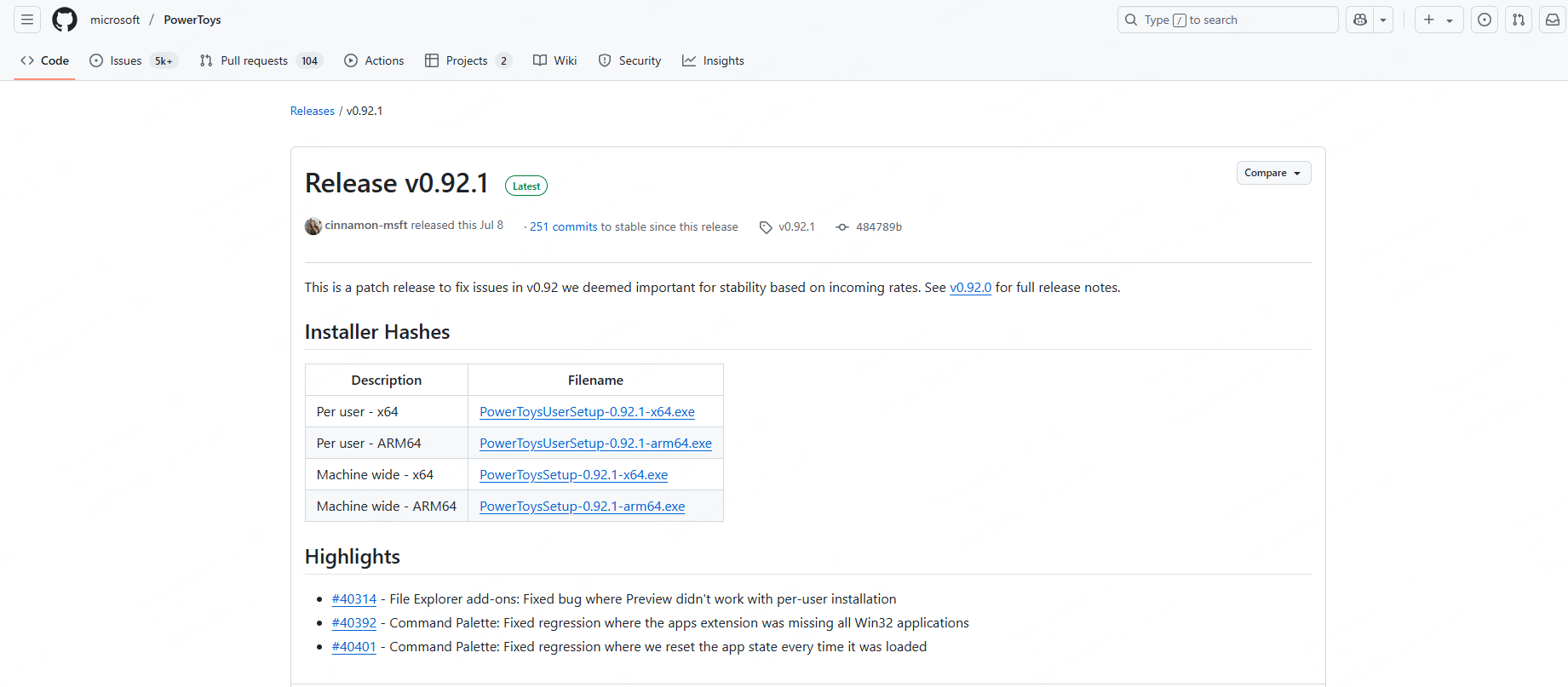Switch to the Projects tab
The height and width of the screenshot is (687, 1568).
coord(468,60)
